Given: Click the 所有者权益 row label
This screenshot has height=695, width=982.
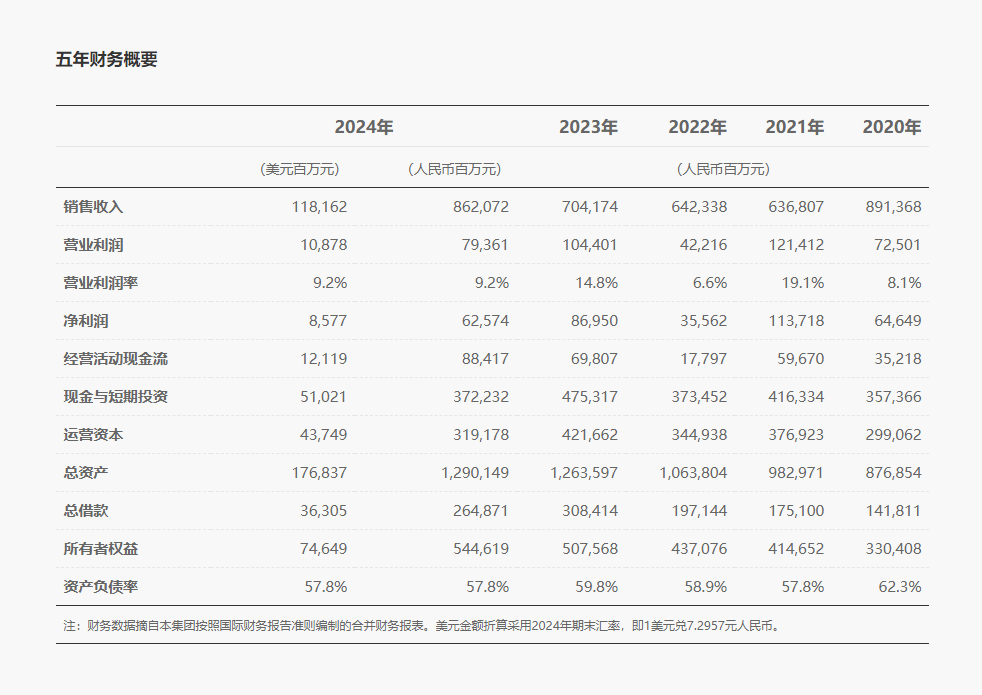Looking at the screenshot, I should [101, 549].
